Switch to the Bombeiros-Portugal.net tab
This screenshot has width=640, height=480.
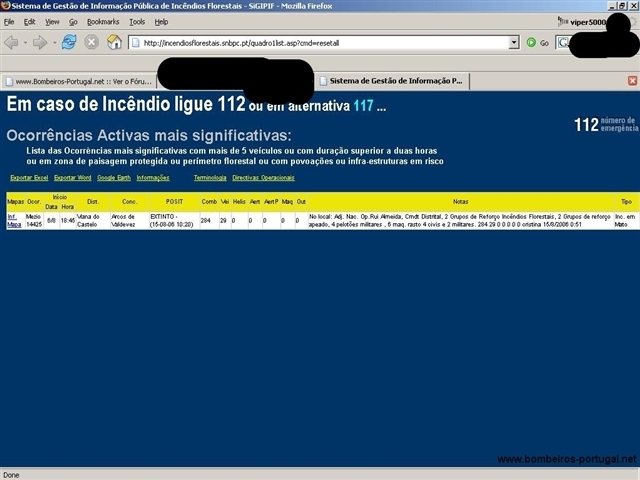78,80
